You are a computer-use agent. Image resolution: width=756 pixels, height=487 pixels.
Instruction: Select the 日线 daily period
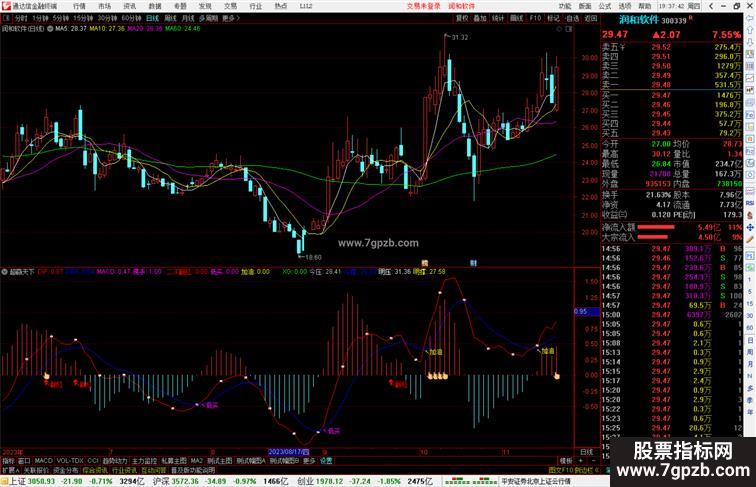click(152, 18)
